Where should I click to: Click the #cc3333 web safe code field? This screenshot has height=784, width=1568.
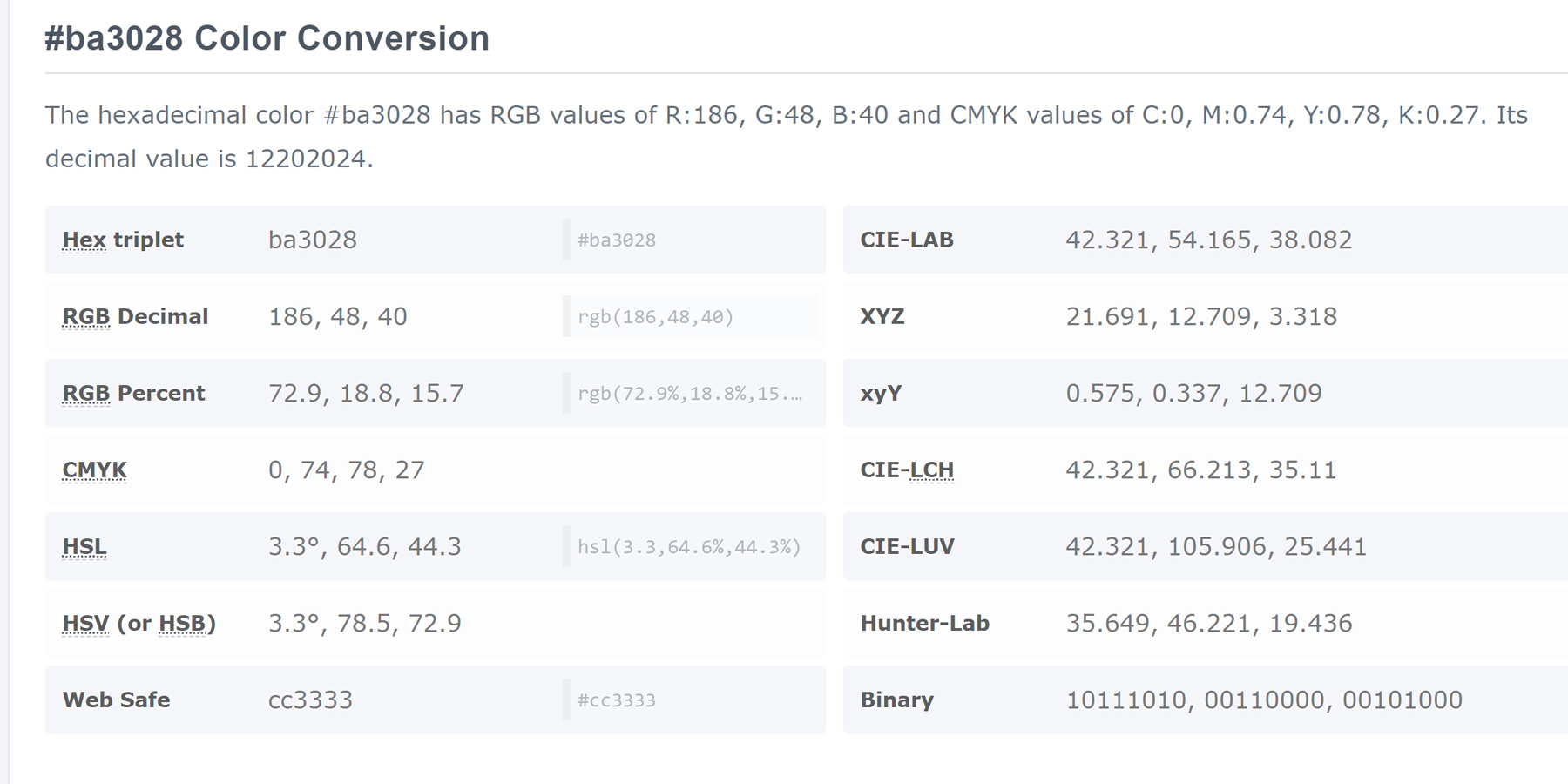pyautogui.click(x=692, y=700)
